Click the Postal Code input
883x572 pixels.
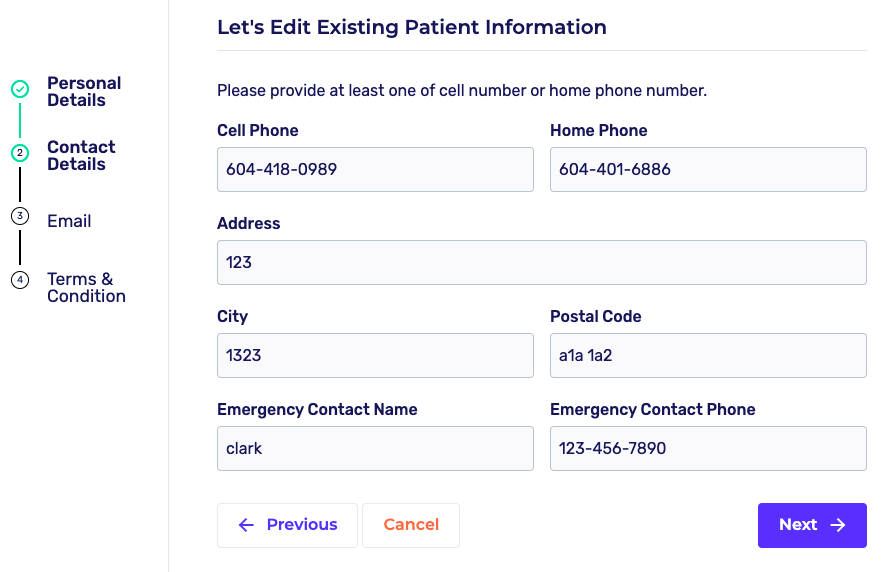click(708, 356)
